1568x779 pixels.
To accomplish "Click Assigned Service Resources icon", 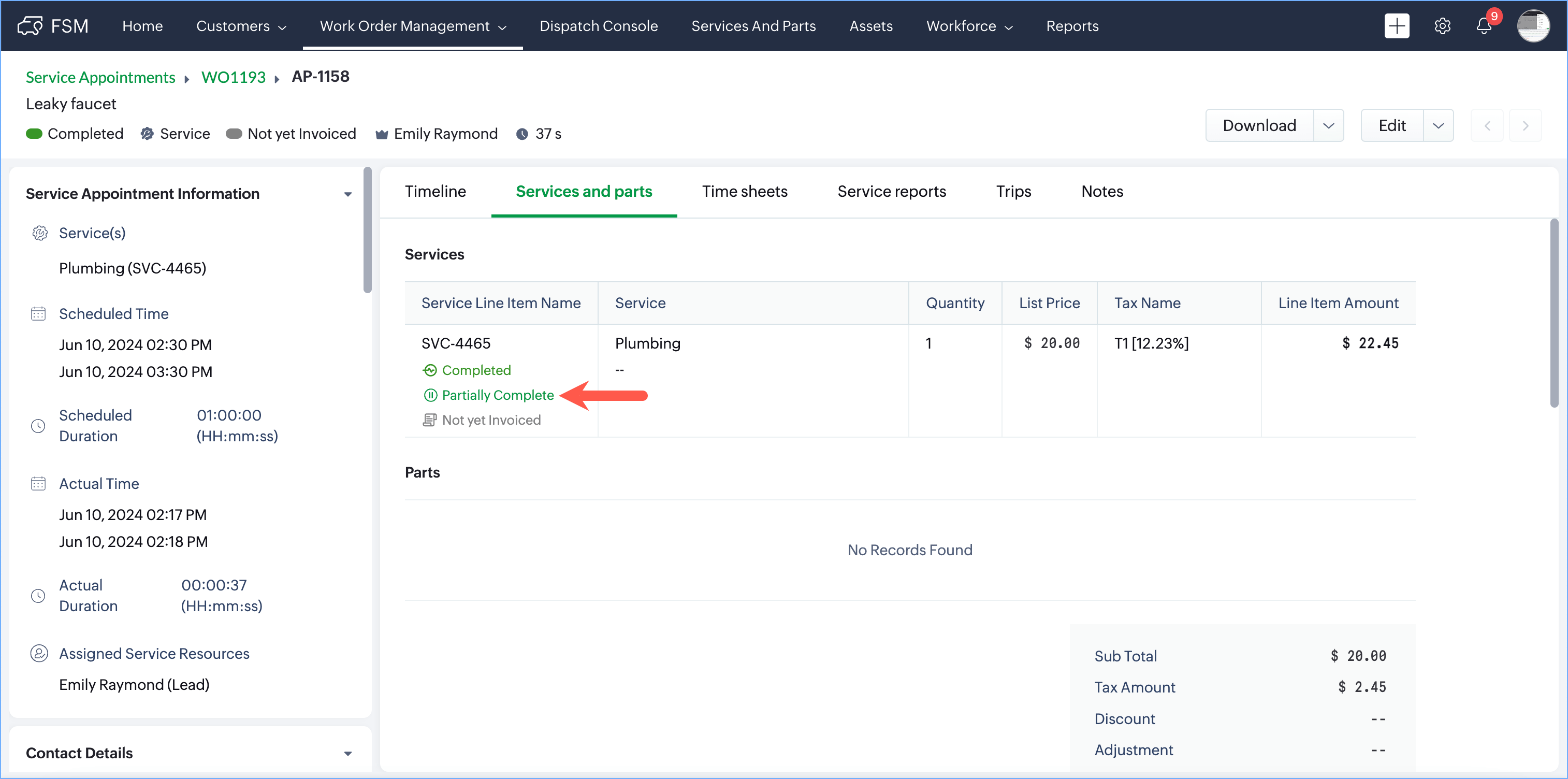I will [39, 654].
